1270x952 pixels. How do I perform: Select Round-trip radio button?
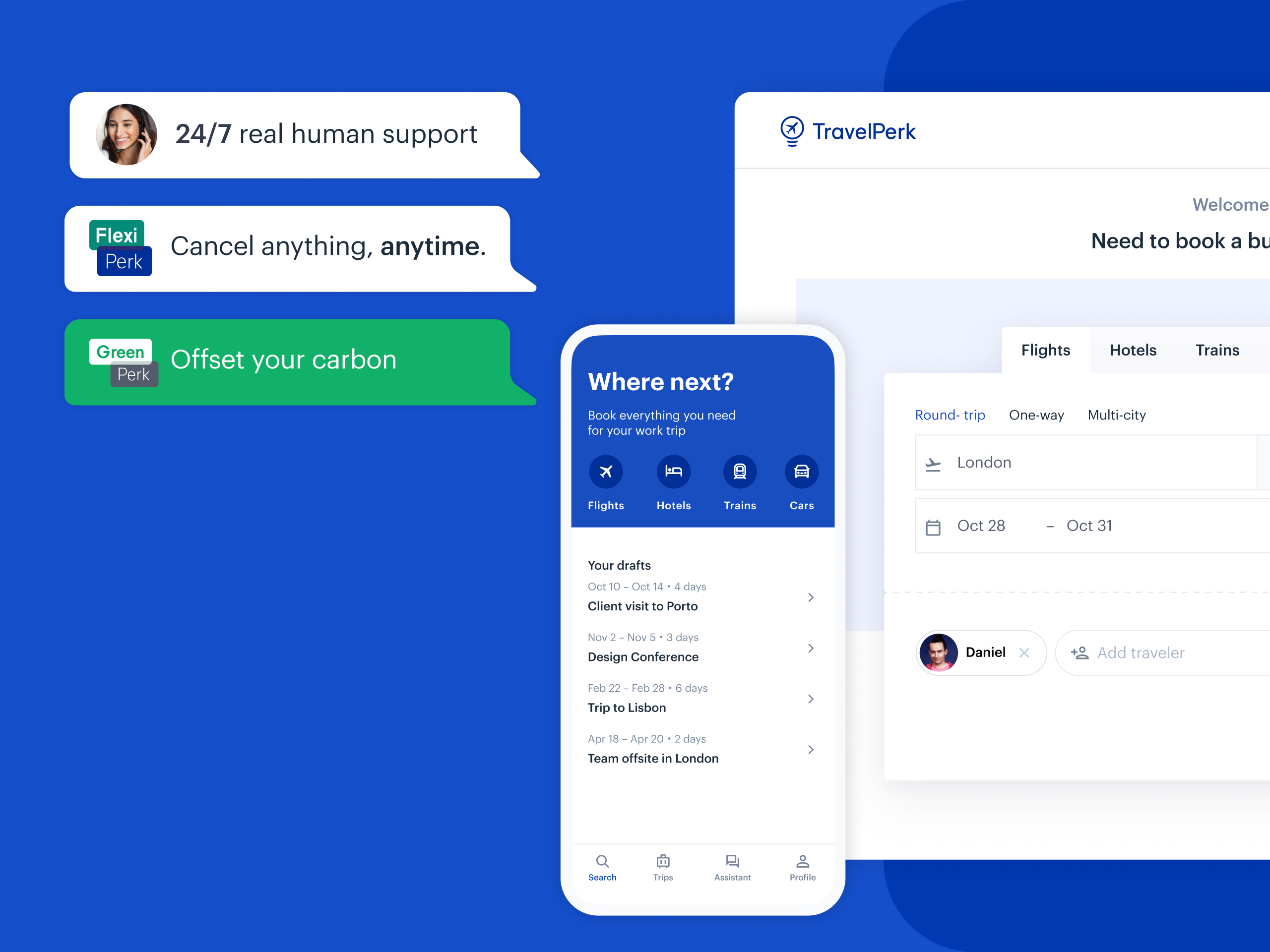[x=951, y=413]
